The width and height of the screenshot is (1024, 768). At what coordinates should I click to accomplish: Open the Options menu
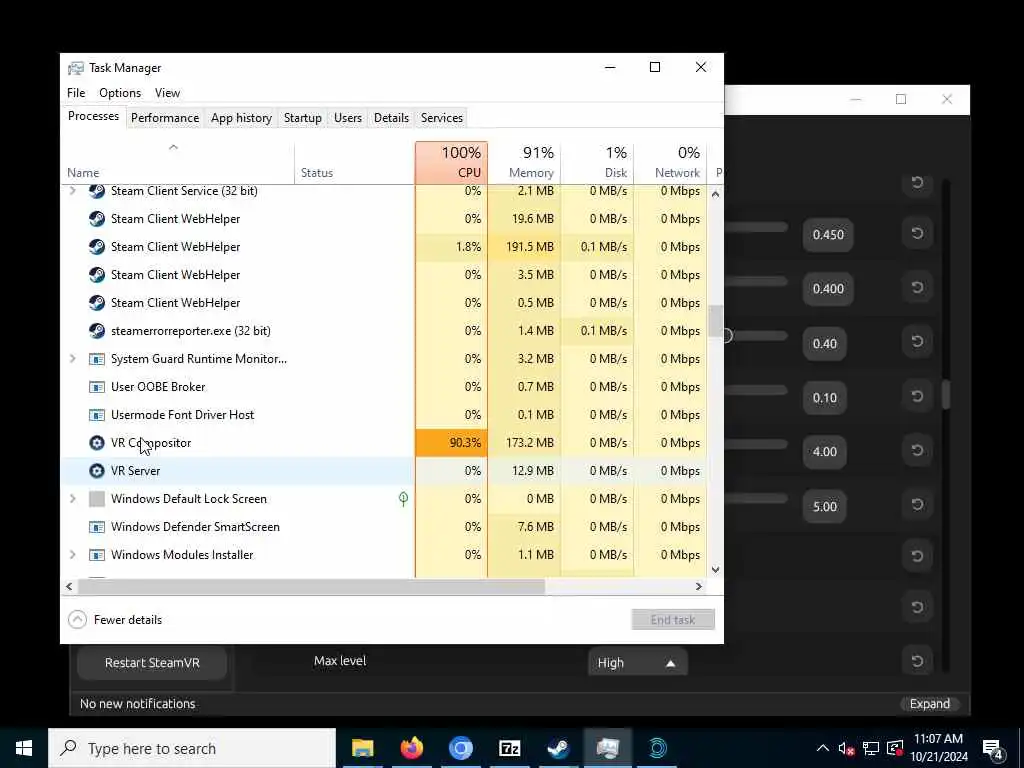(x=120, y=93)
